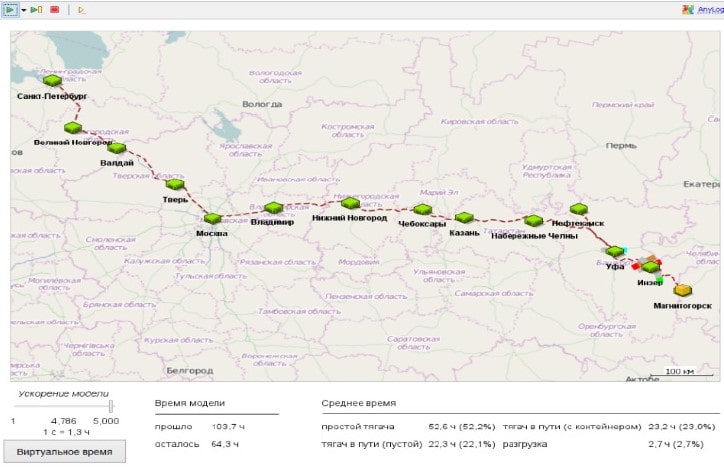The image size is (724, 467).
Task: Select the Чебоксары node marker
Action: tap(422, 210)
